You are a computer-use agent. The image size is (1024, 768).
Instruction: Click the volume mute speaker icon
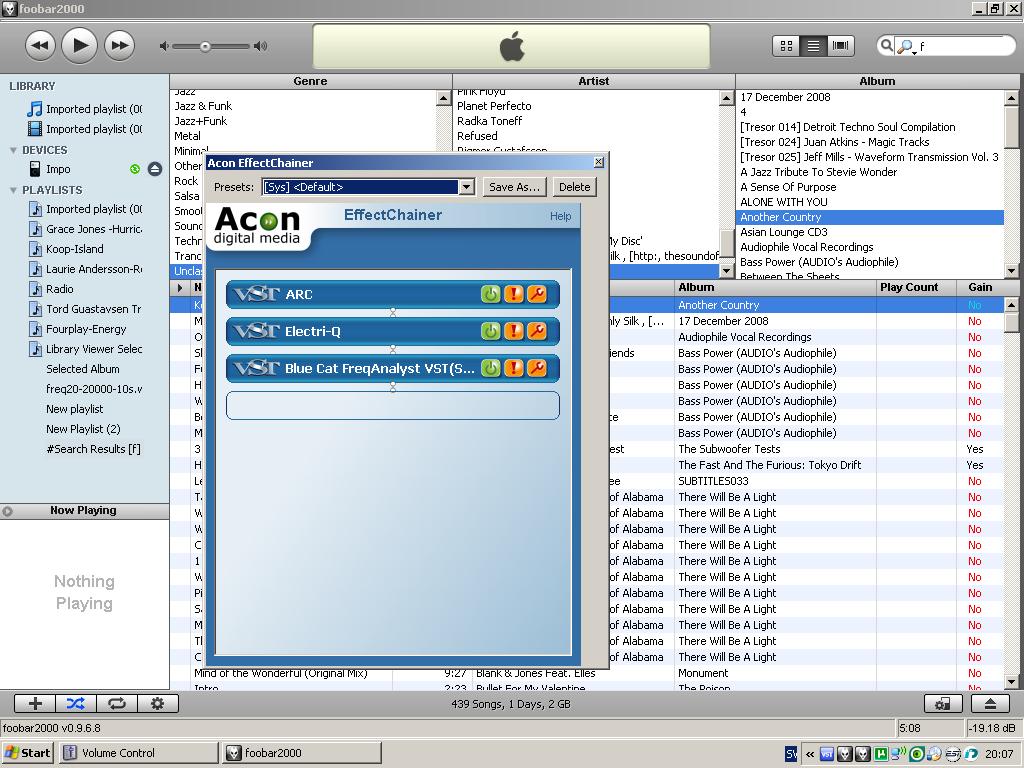164,46
